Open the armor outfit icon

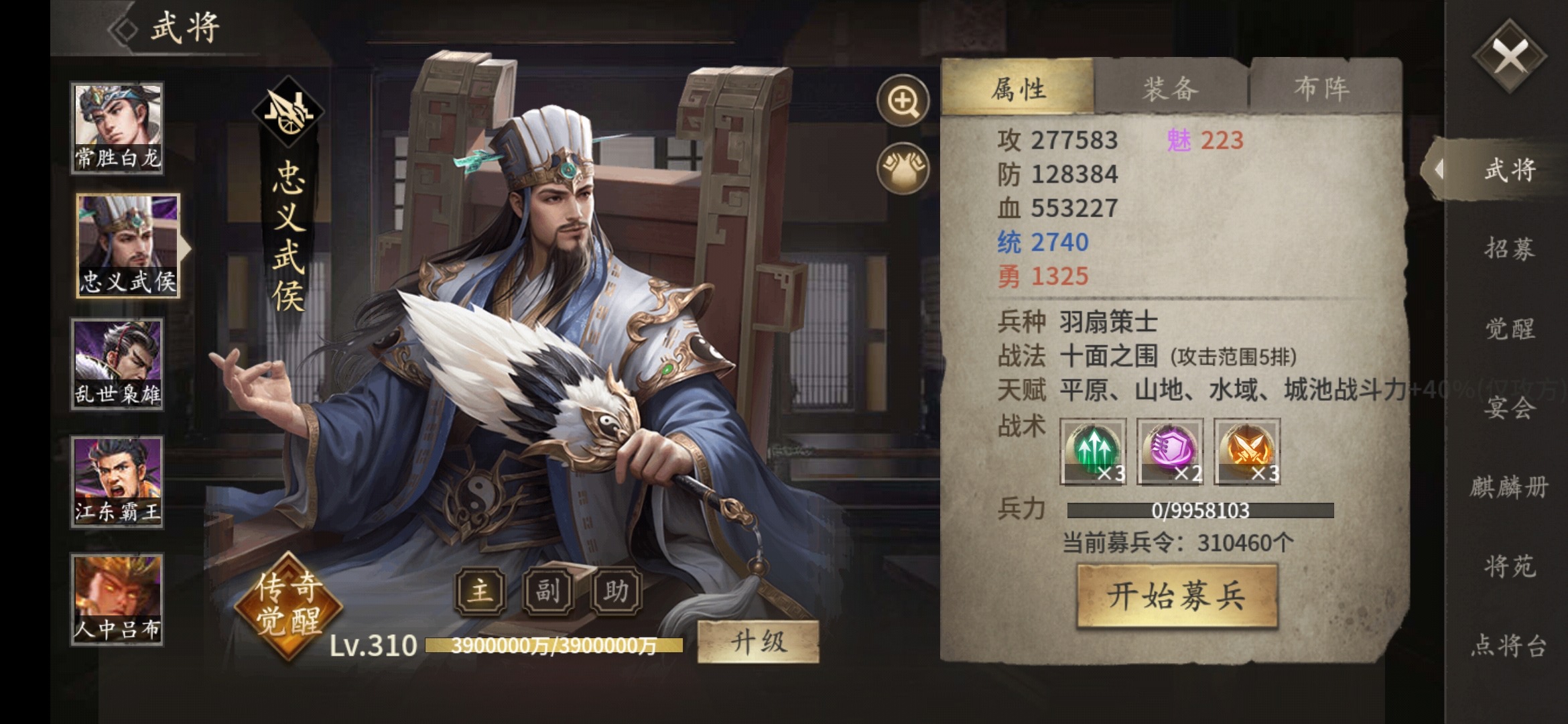[903, 168]
